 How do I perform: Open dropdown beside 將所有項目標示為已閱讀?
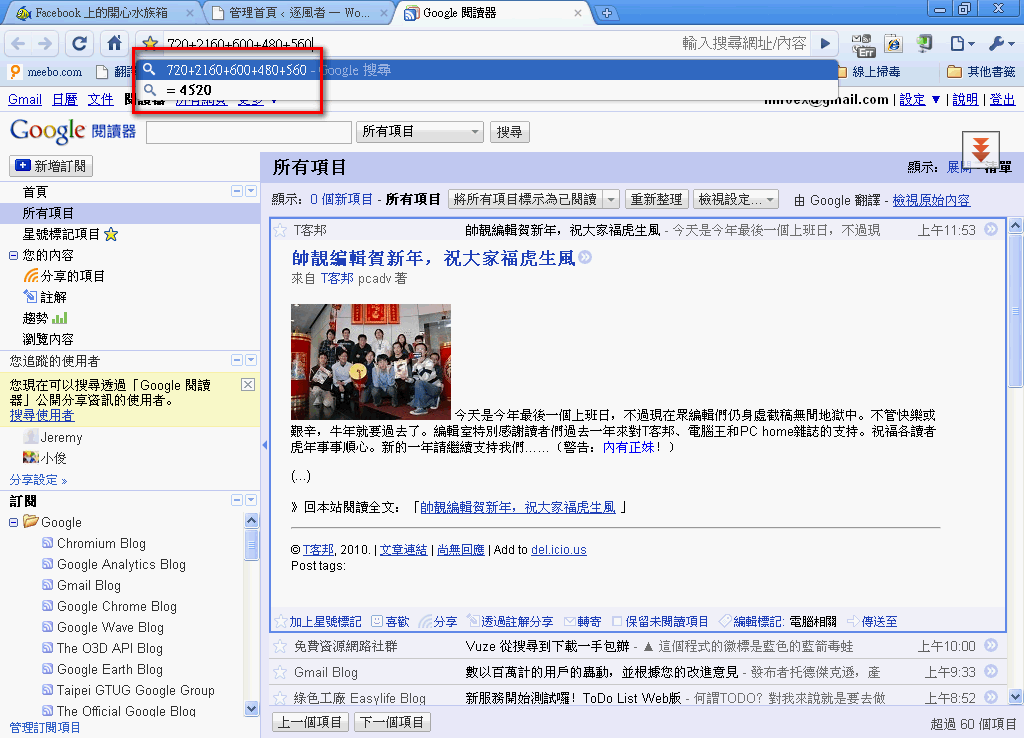[x=611, y=200]
